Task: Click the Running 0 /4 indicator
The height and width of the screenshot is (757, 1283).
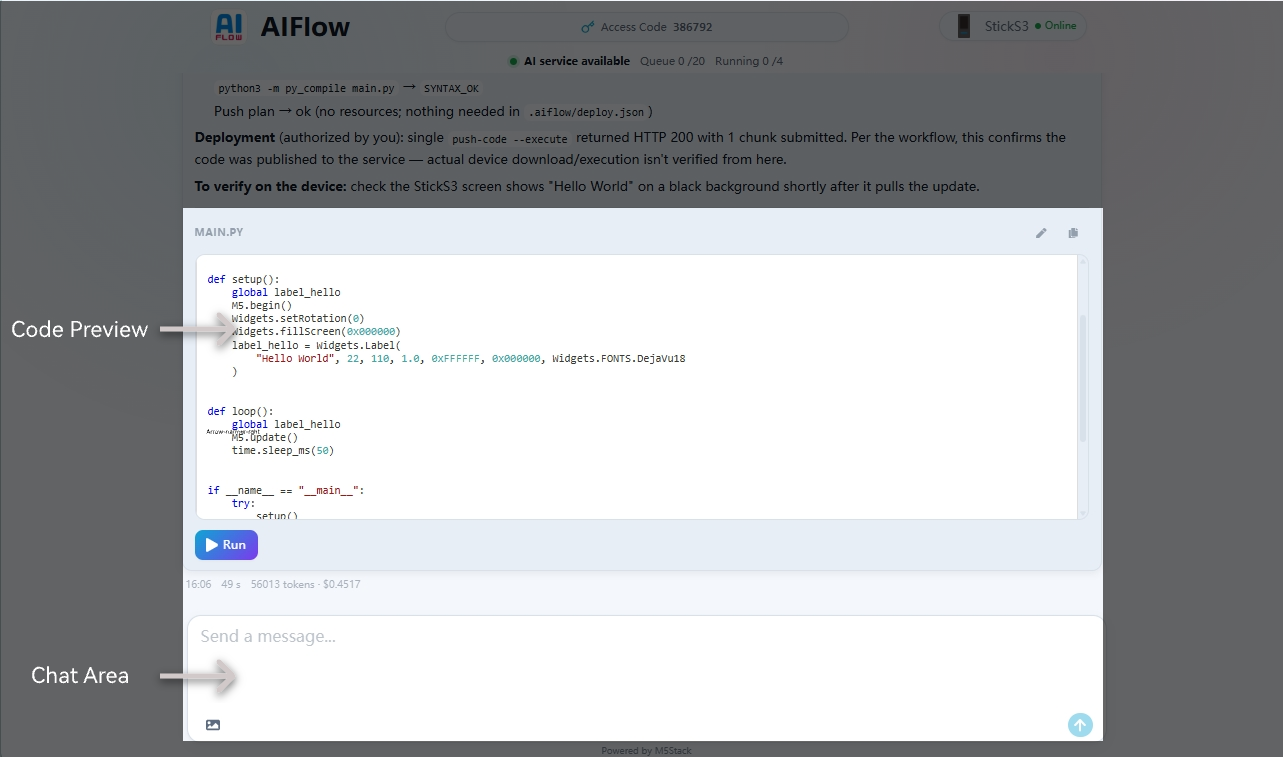Action: pyautogui.click(x=749, y=61)
